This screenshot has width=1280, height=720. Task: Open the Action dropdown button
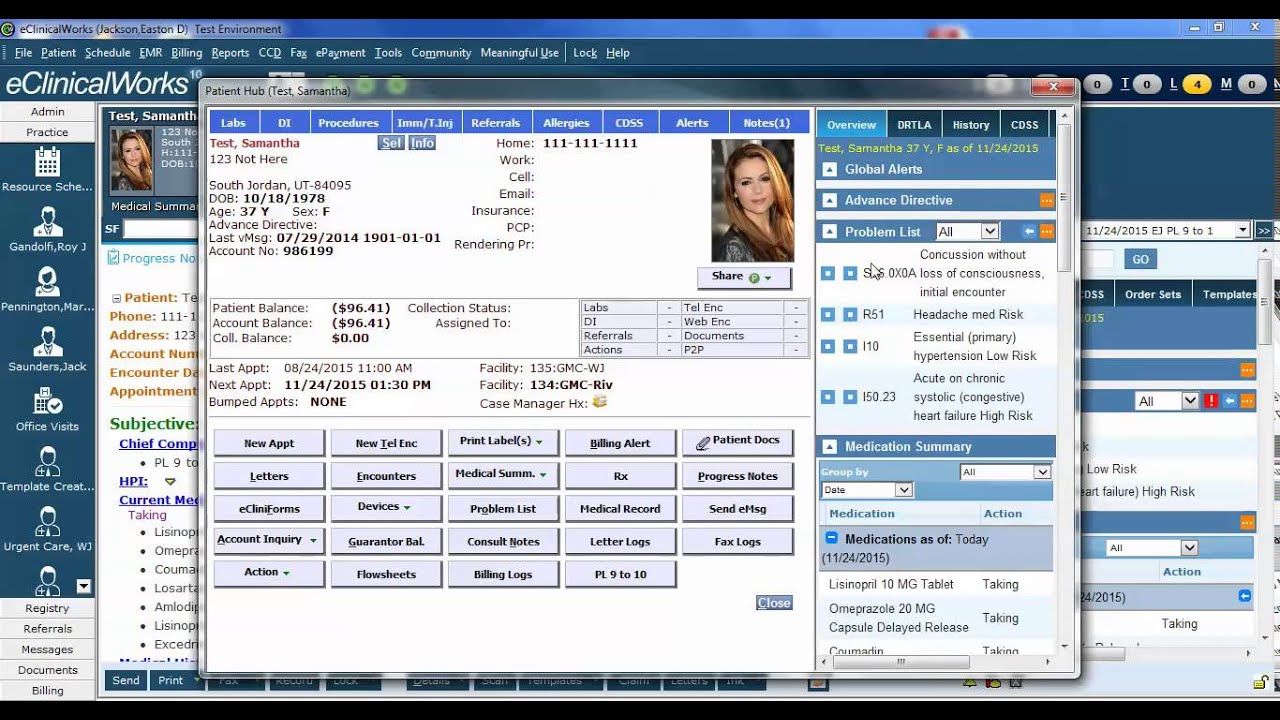269,573
